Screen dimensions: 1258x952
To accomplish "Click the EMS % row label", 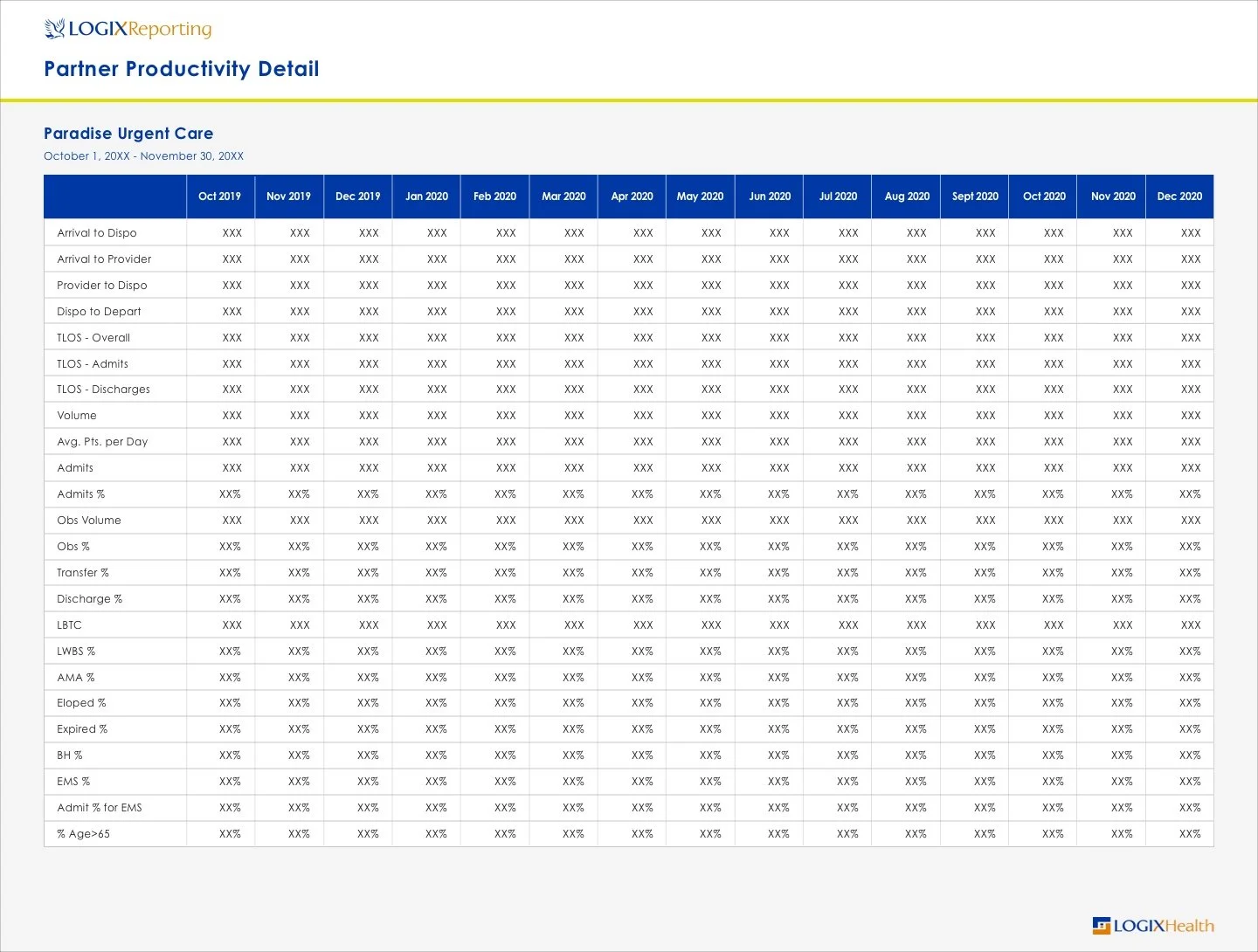I will pyautogui.click(x=73, y=782).
